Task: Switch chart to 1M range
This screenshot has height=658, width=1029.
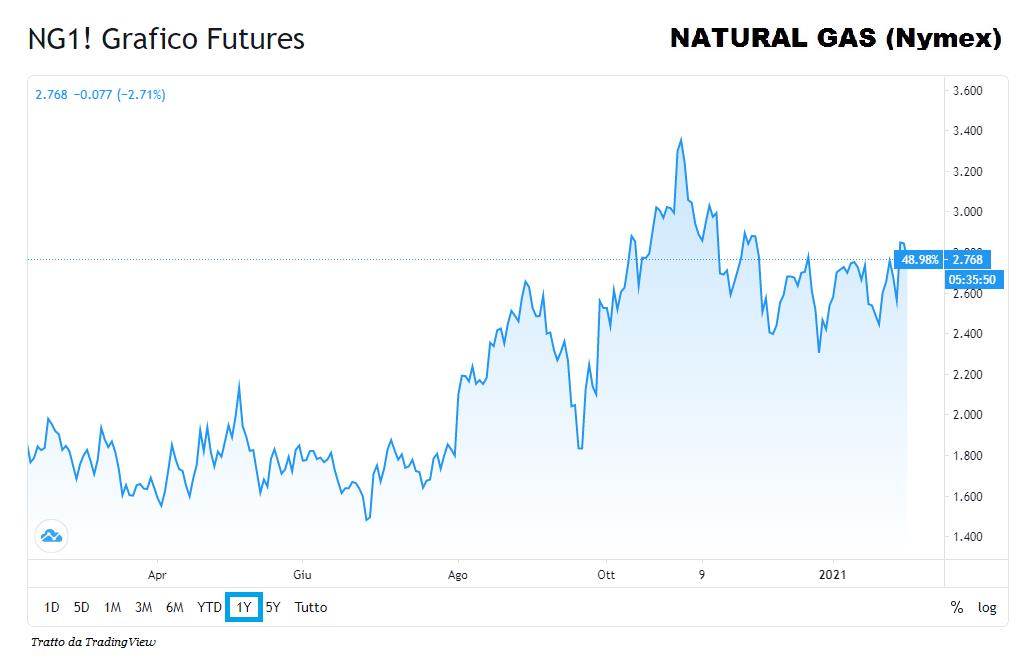Action: coord(112,607)
